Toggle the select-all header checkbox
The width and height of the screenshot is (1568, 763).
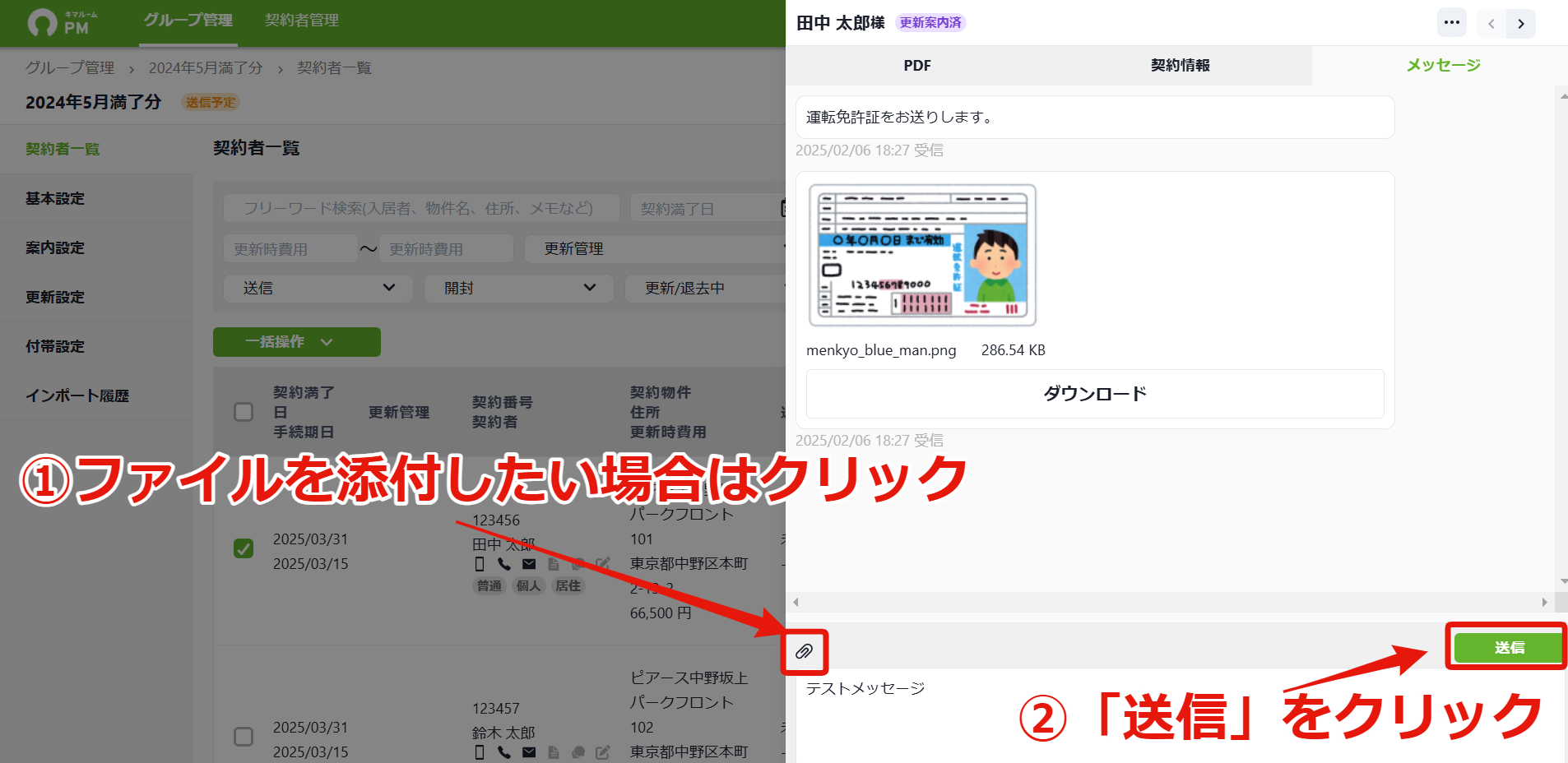click(x=244, y=412)
